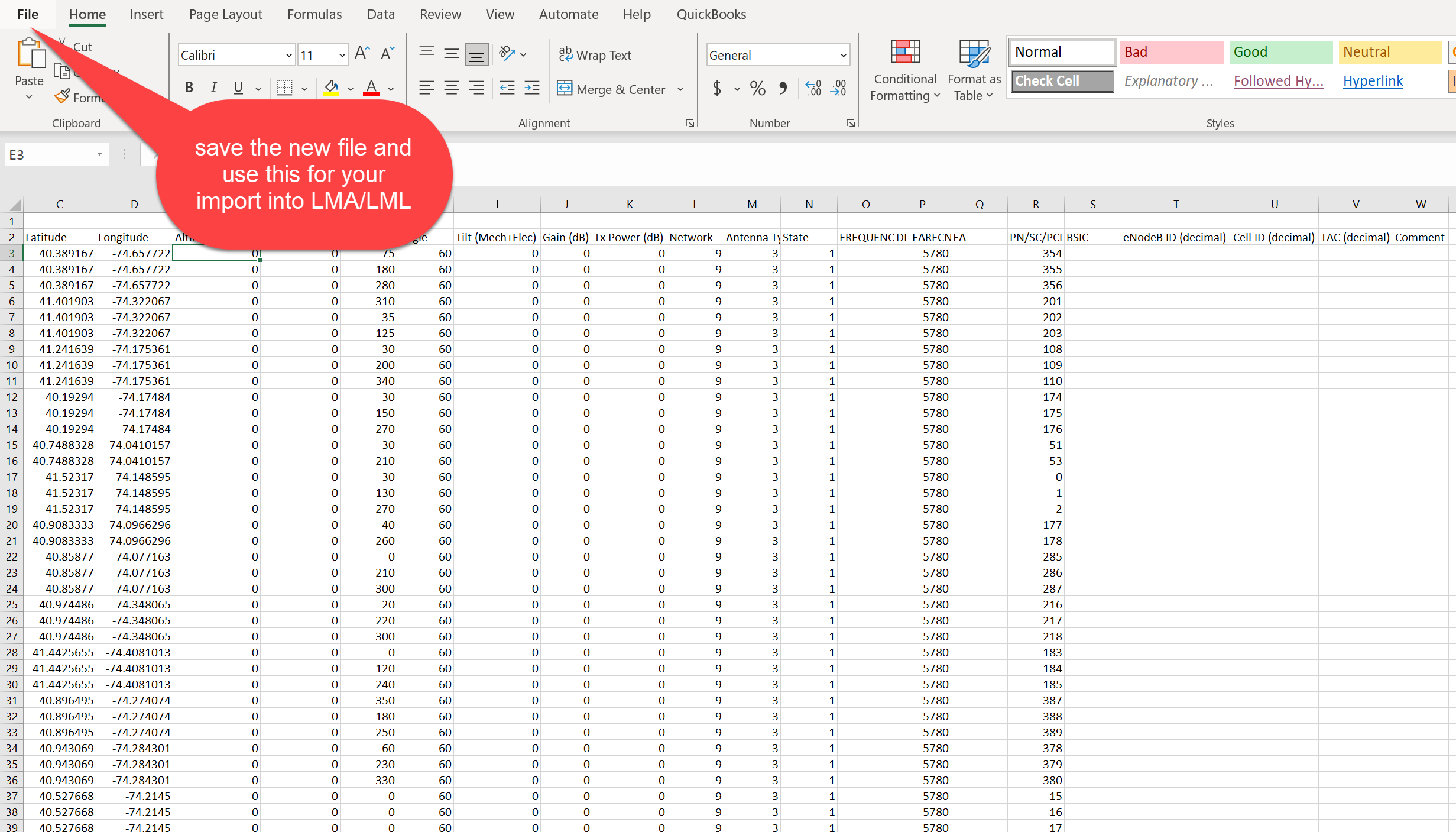Toggle Align Right
This screenshot has height=832, width=1456.
[x=476, y=88]
